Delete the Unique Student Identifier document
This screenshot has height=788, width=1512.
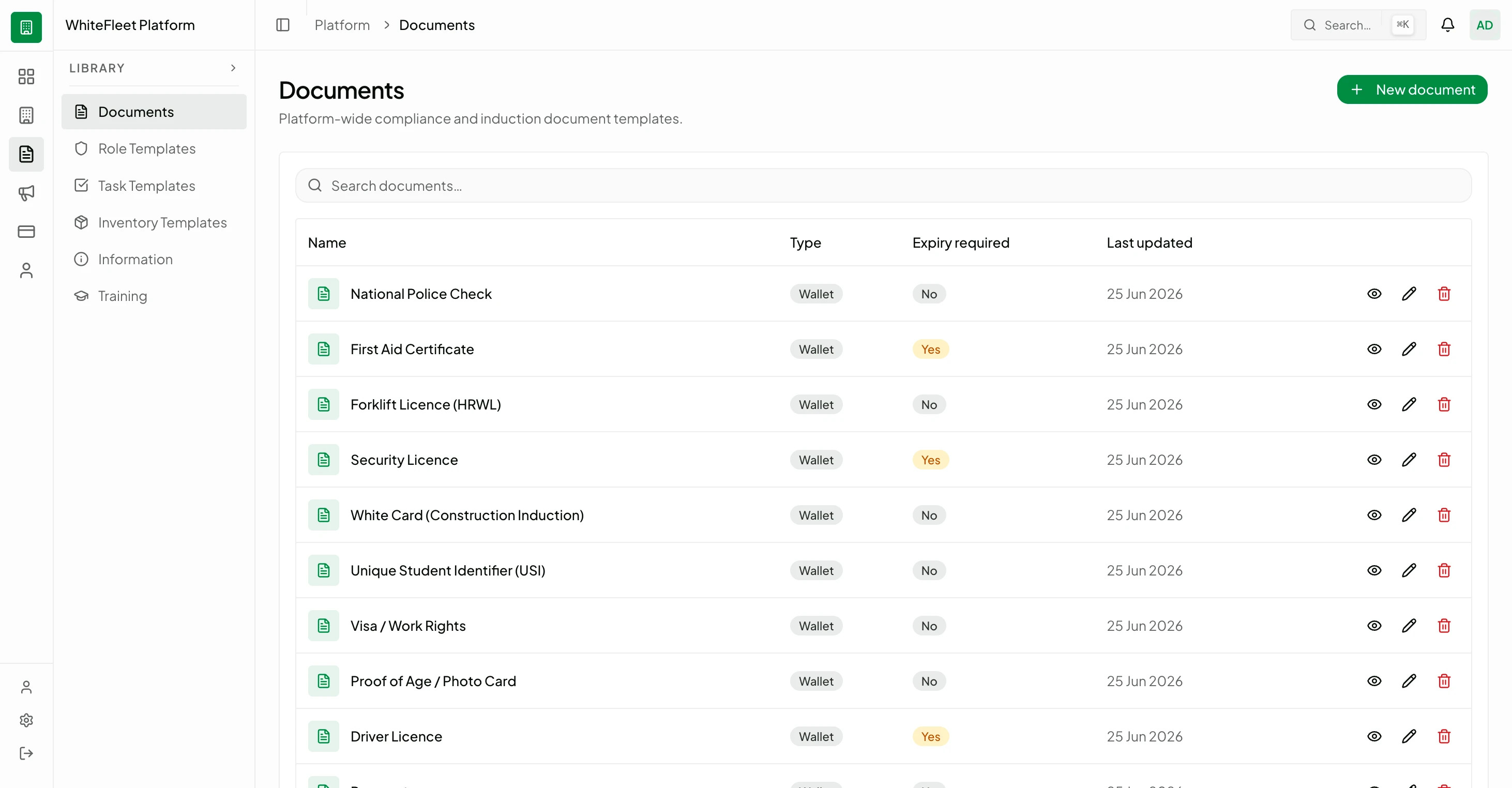pyautogui.click(x=1444, y=570)
